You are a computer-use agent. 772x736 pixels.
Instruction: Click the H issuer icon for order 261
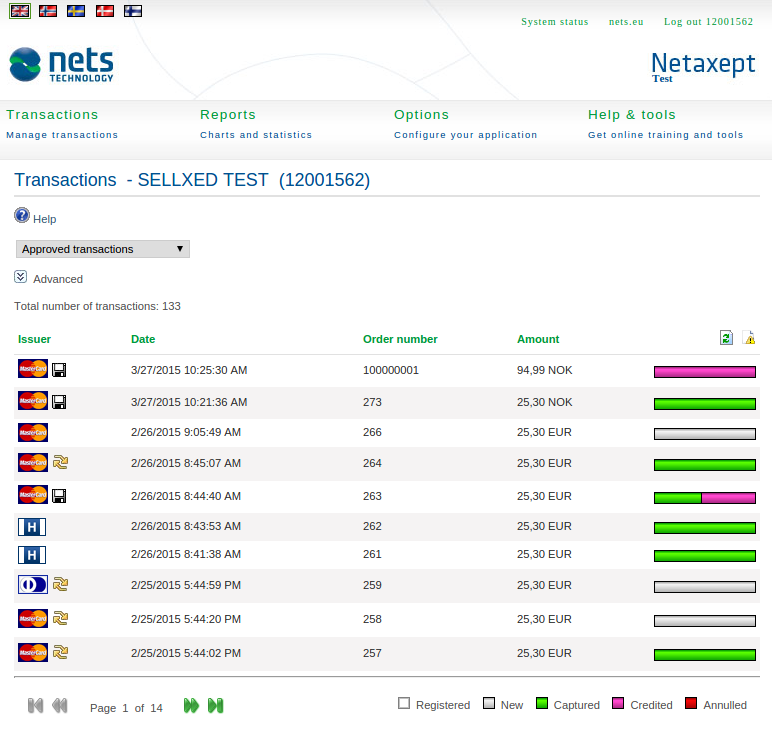coord(32,555)
